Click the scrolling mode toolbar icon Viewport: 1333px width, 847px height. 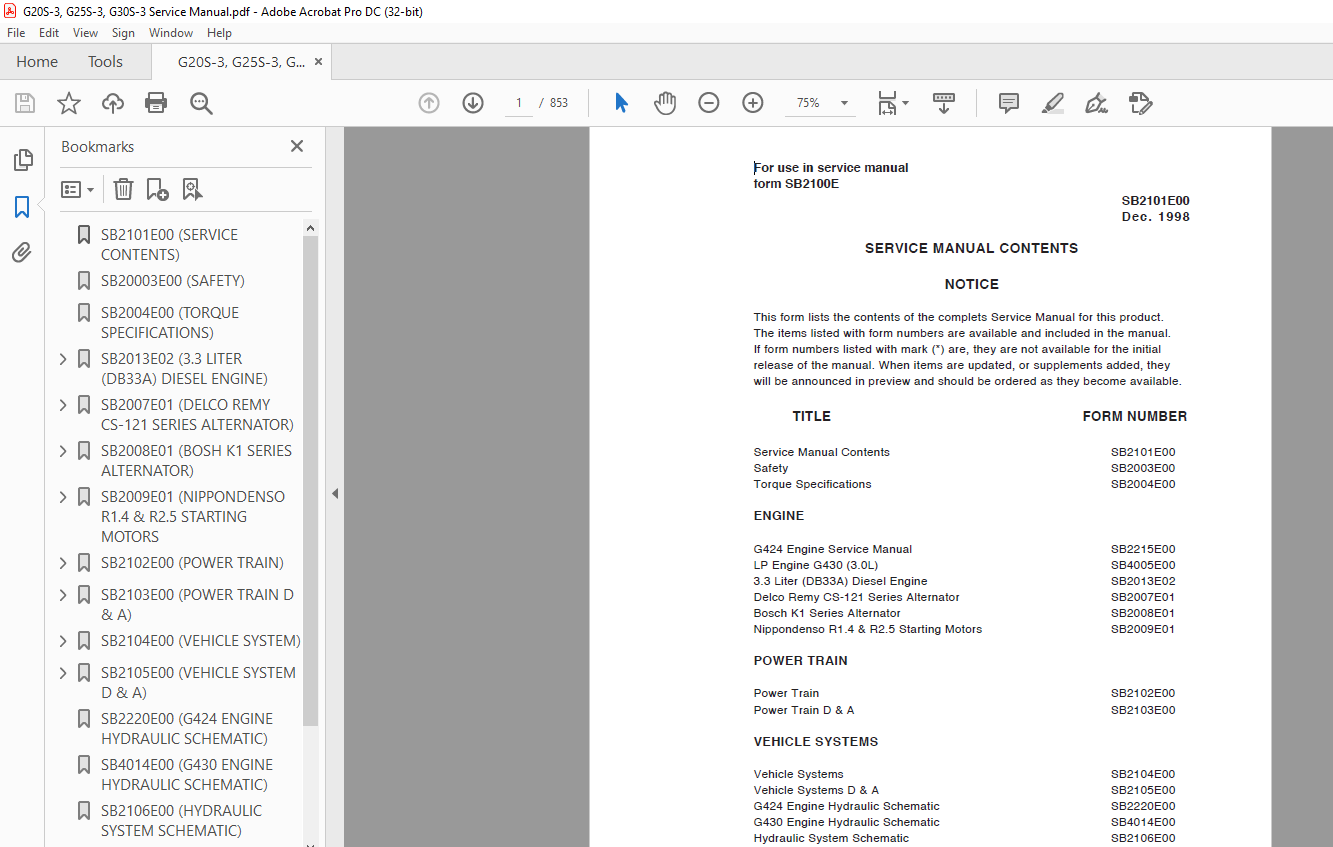pos(944,103)
